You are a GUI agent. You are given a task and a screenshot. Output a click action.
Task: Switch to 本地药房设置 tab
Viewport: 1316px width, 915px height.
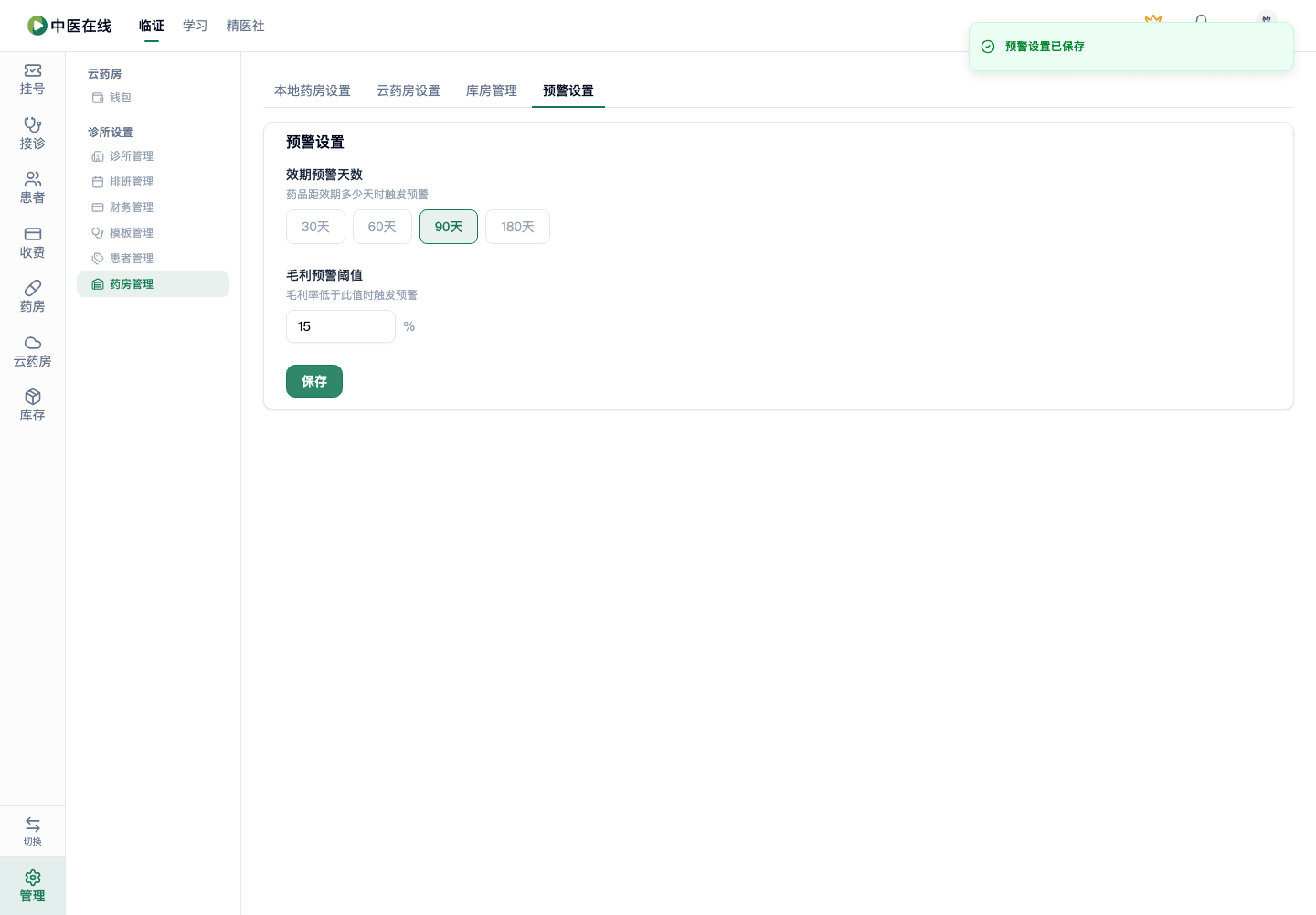tap(313, 90)
